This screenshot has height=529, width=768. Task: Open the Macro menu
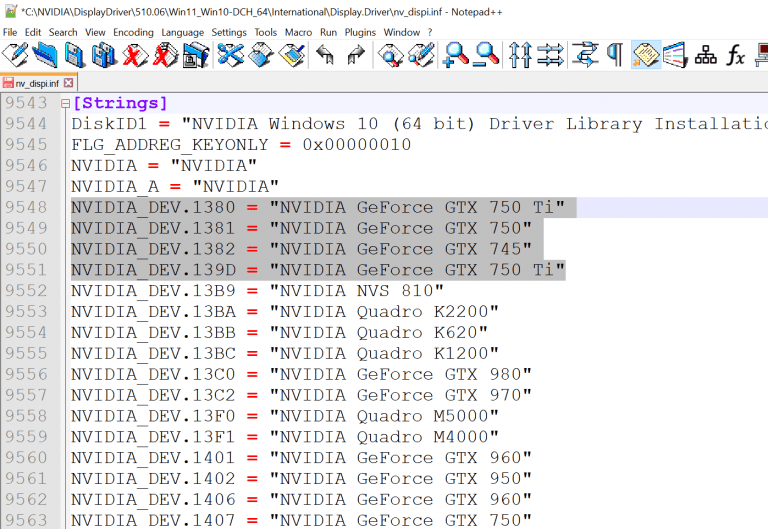pyautogui.click(x=298, y=32)
